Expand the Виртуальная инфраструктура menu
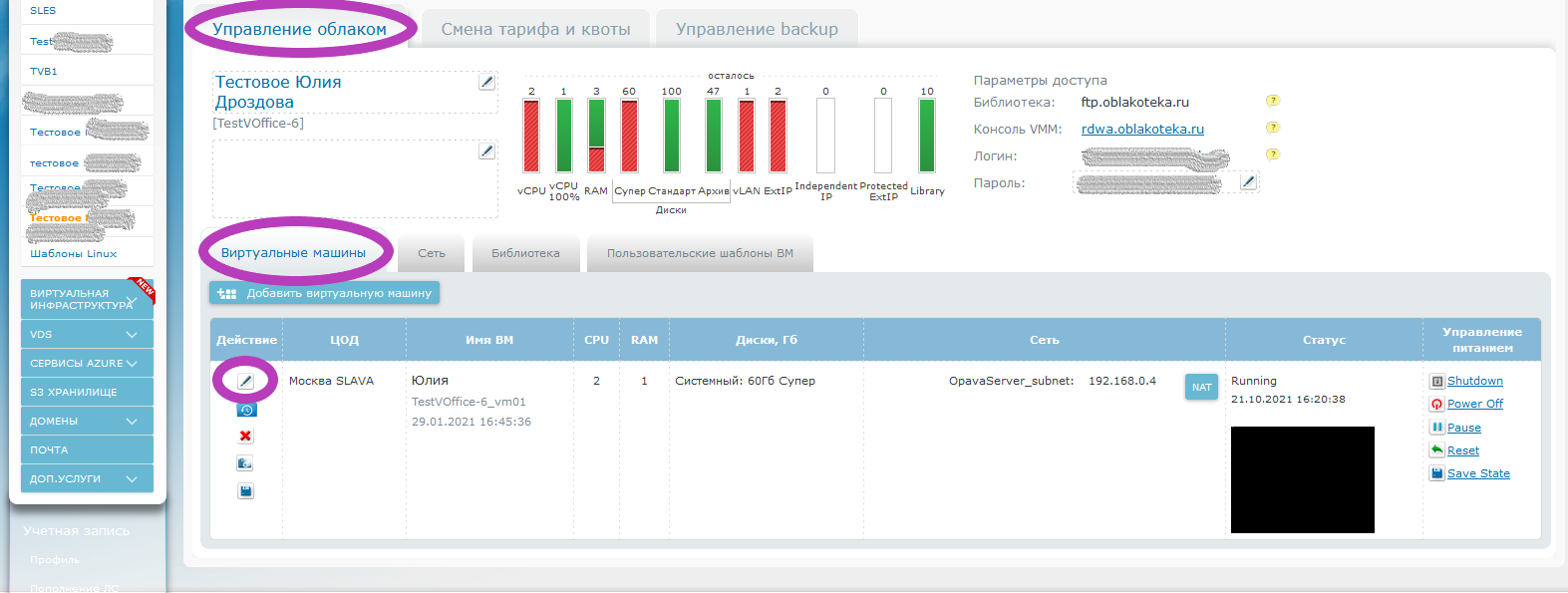1568x593 pixels. point(132,299)
